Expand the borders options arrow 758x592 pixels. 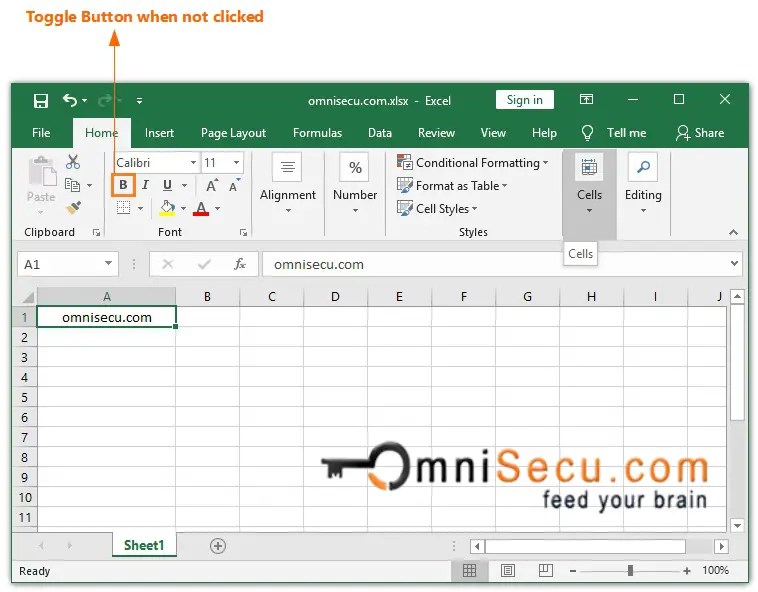tap(140, 208)
